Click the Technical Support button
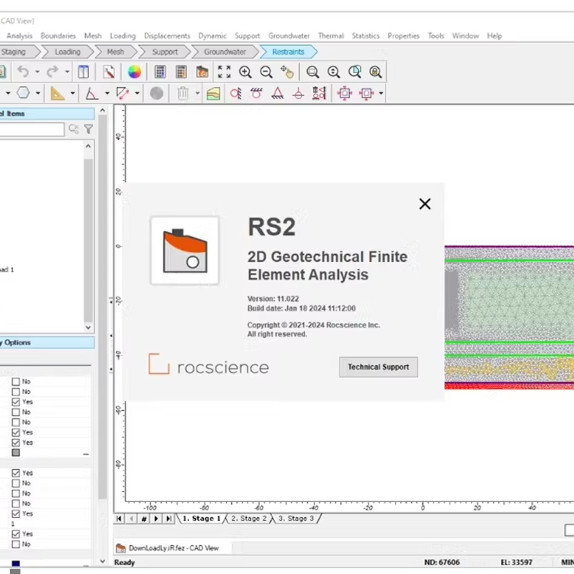Viewport: 574px width, 574px height. tap(378, 367)
